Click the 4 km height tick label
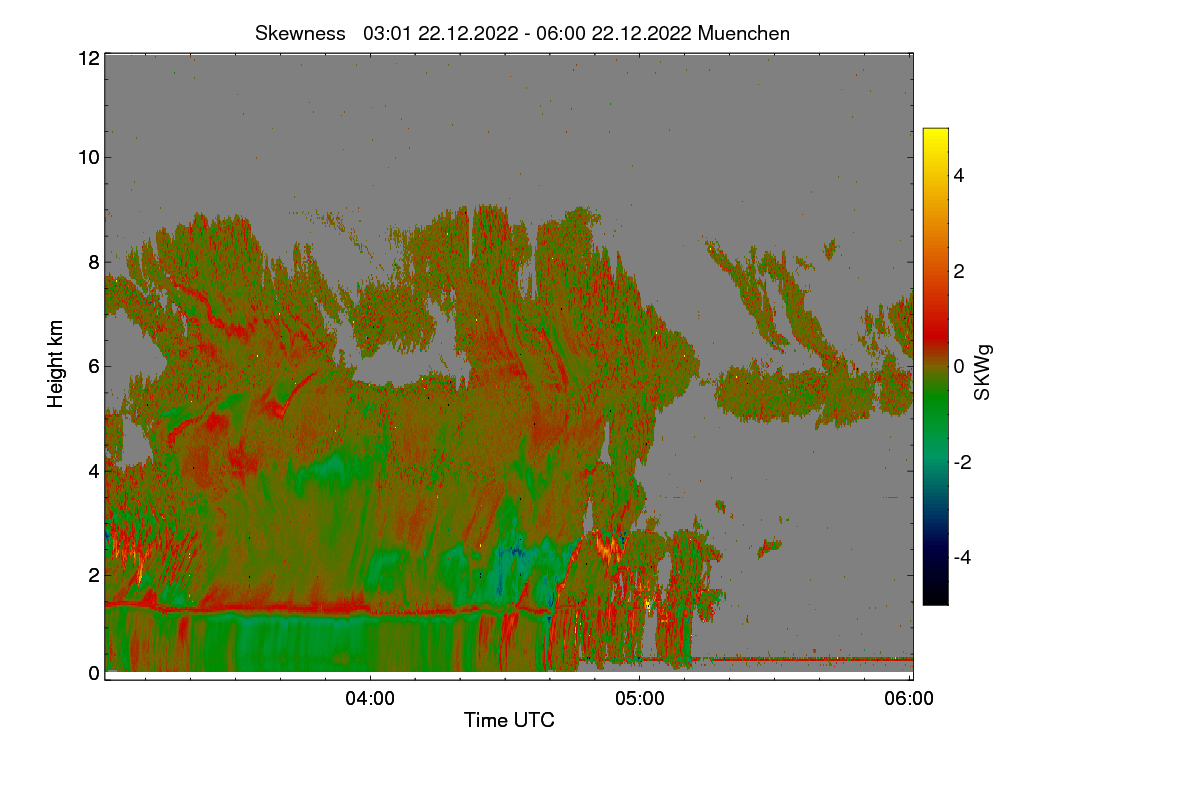The width and height of the screenshot is (1200, 800). 94,470
